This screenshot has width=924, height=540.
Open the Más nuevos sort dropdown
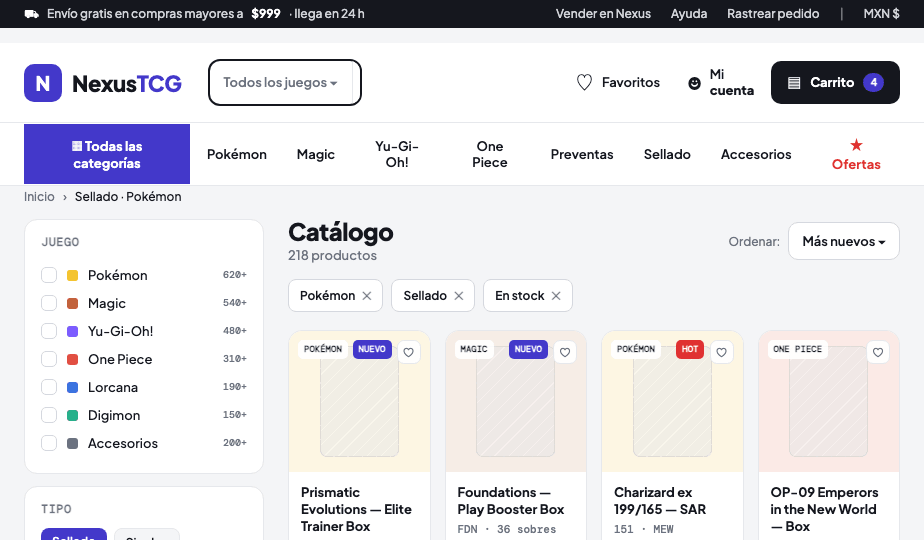pos(843,241)
